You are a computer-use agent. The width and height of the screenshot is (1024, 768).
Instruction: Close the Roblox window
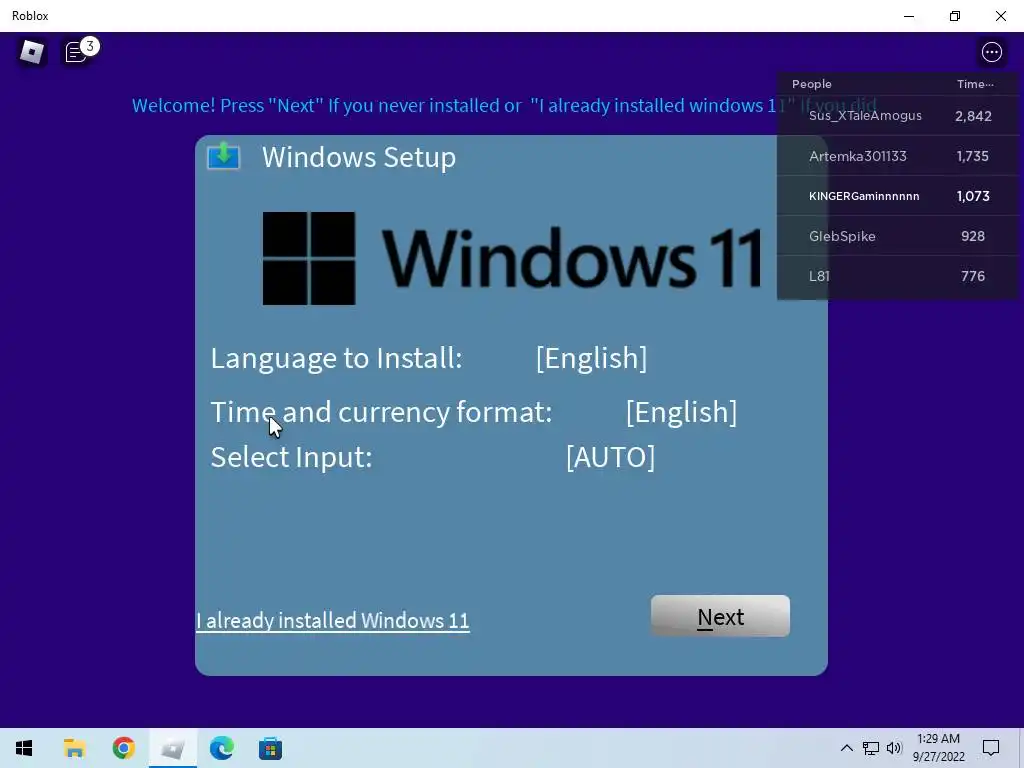click(x=1000, y=16)
